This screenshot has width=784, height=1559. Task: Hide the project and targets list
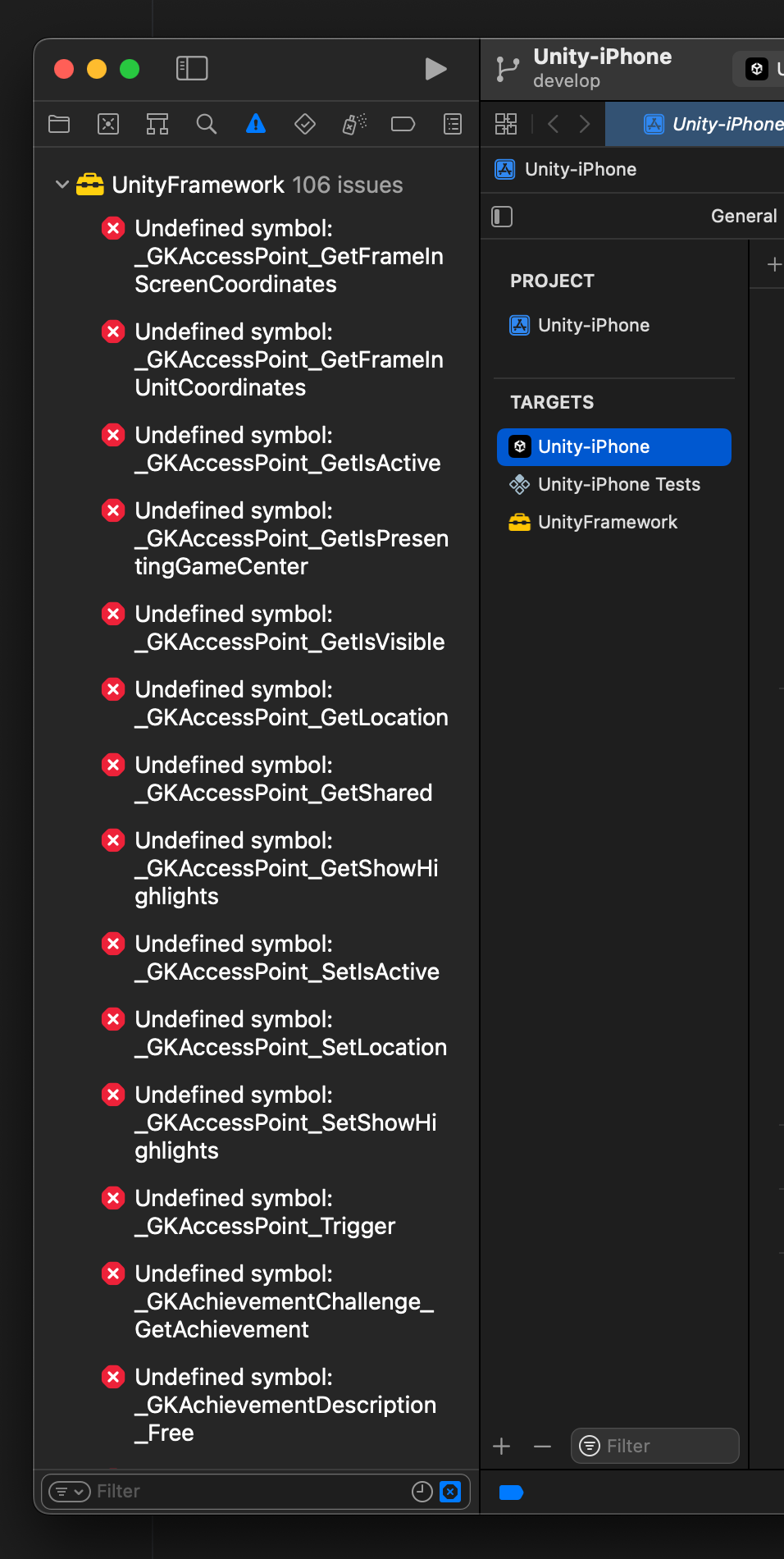(x=502, y=217)
